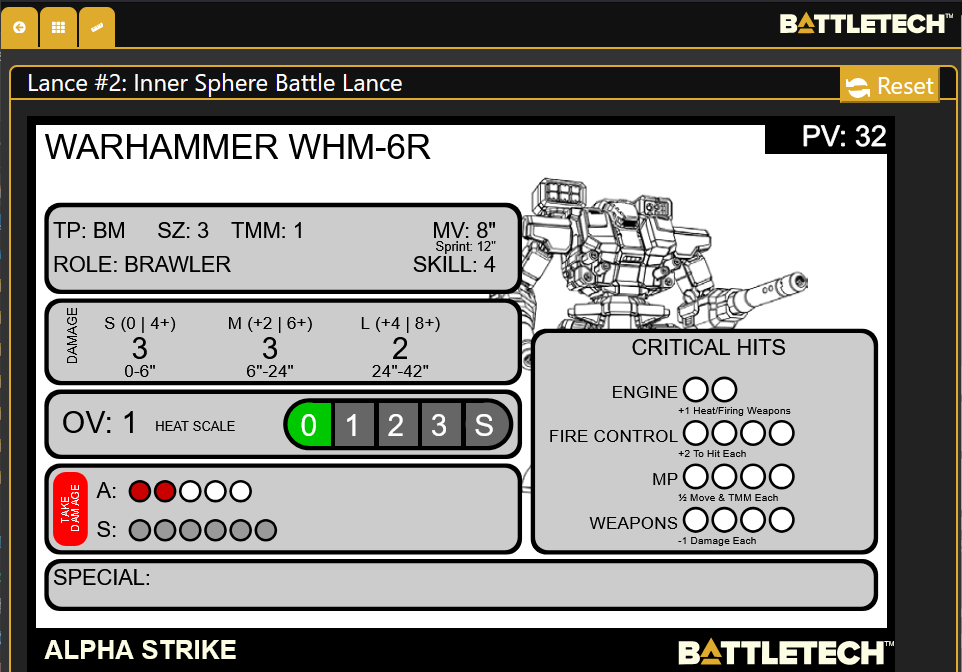Toggle the sixth structure pip in row S
This screenshot has width=962, height=672.
tap(266, 530)
